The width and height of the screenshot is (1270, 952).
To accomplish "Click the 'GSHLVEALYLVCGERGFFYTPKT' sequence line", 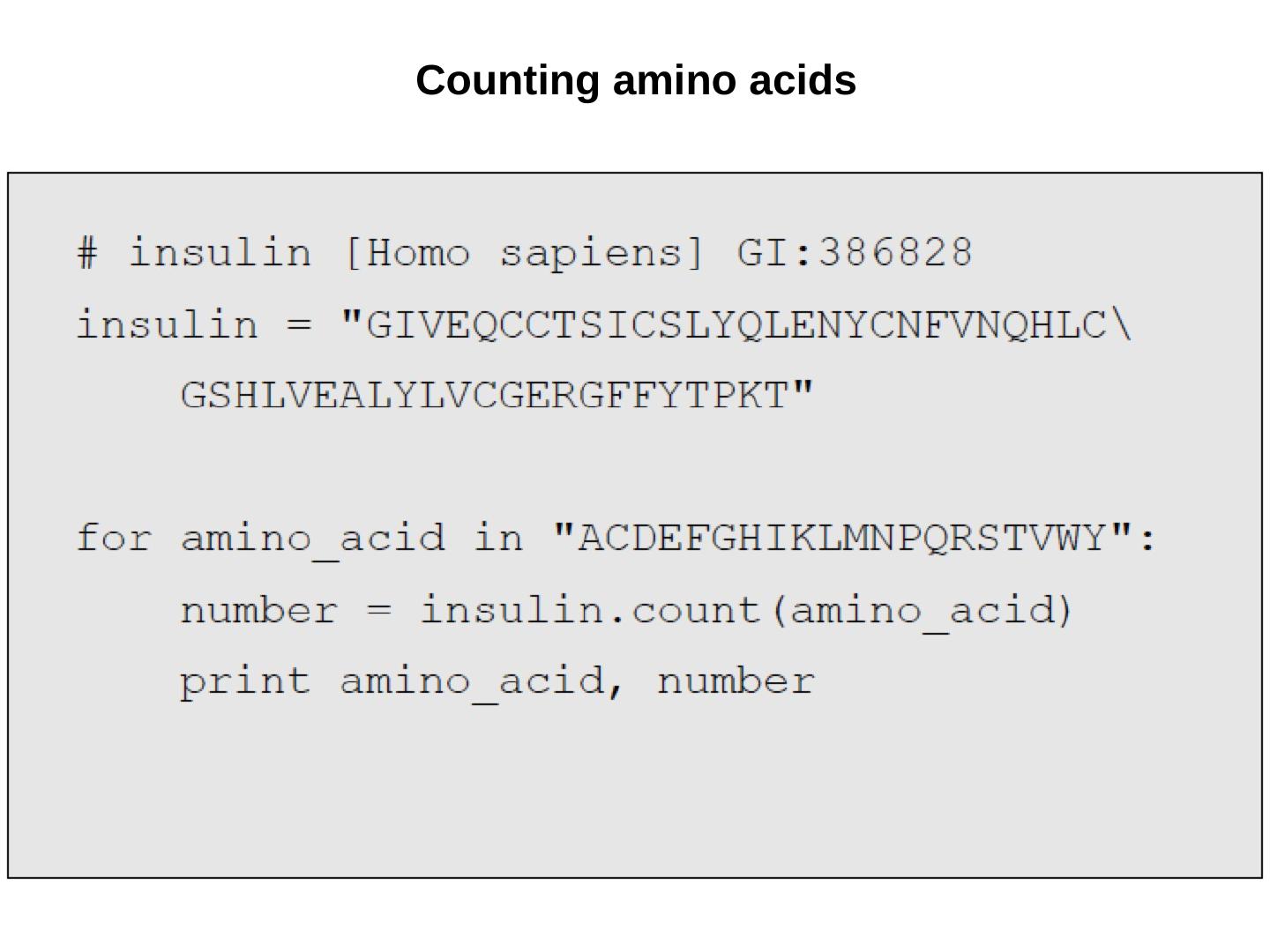I will click(483, 396).
